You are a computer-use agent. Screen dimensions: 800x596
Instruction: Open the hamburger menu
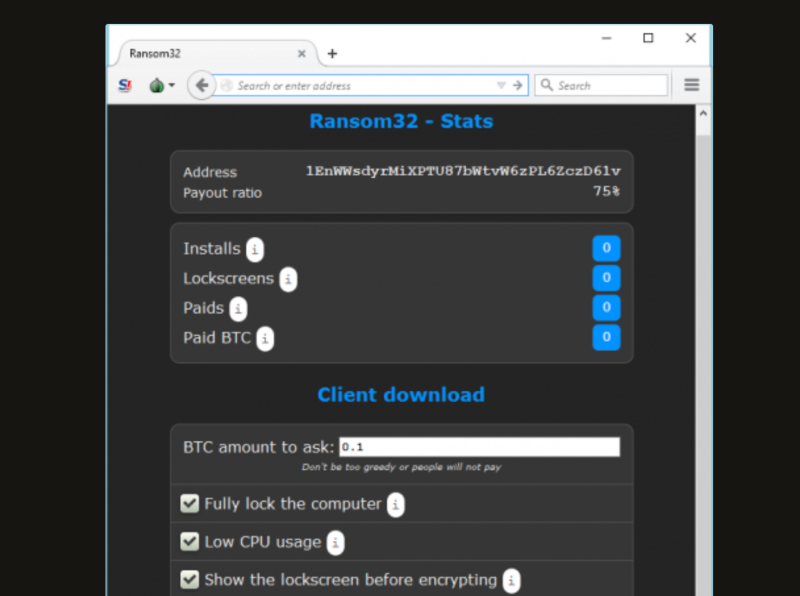[691, 85]
